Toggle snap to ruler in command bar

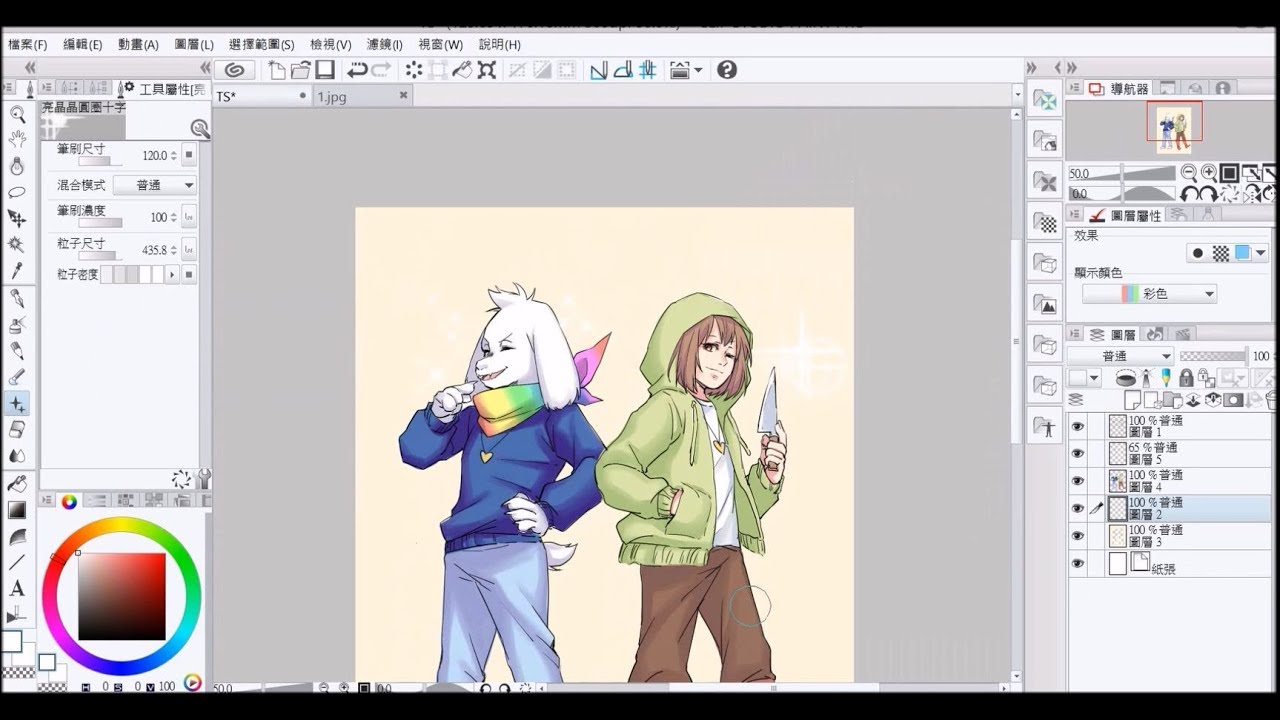point(599,70)
